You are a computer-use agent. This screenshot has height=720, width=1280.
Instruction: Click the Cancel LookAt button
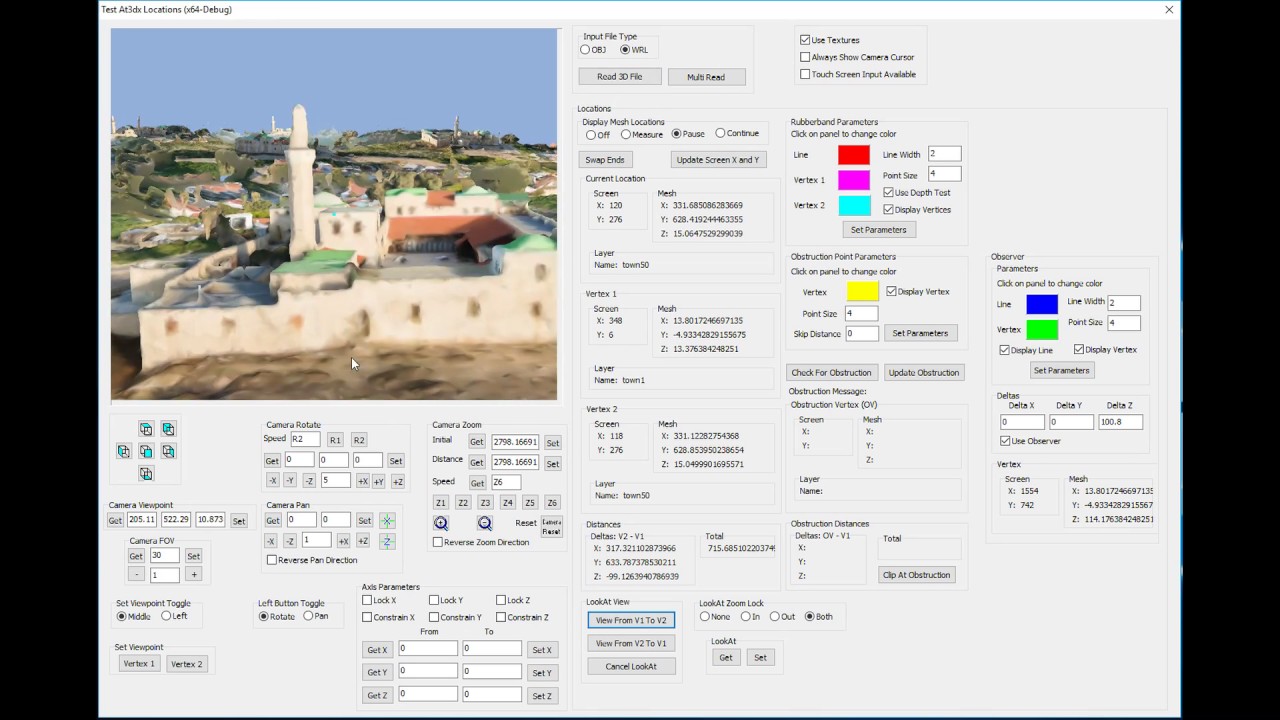pos(631,666)
